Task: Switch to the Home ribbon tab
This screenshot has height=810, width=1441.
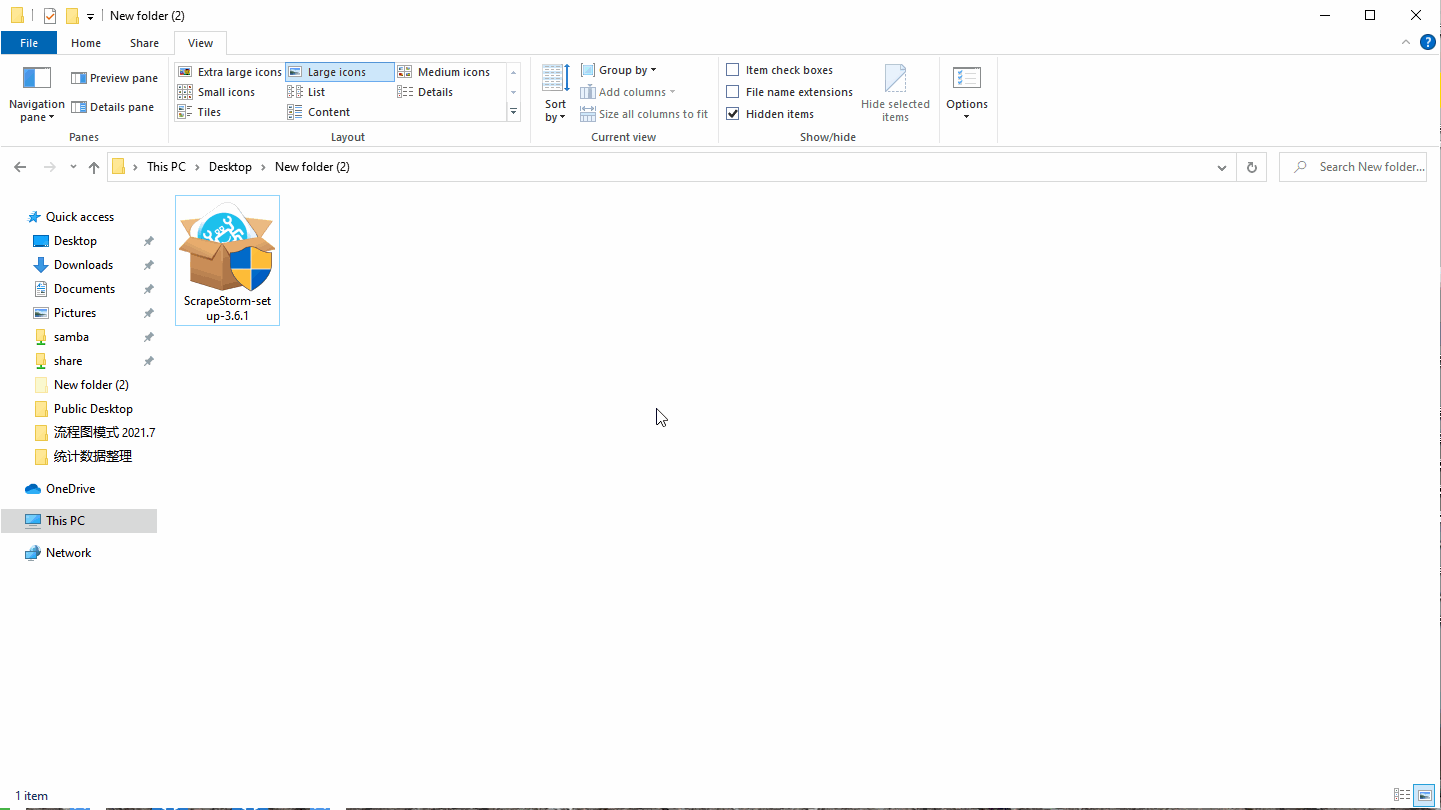Action: (86, 43)
